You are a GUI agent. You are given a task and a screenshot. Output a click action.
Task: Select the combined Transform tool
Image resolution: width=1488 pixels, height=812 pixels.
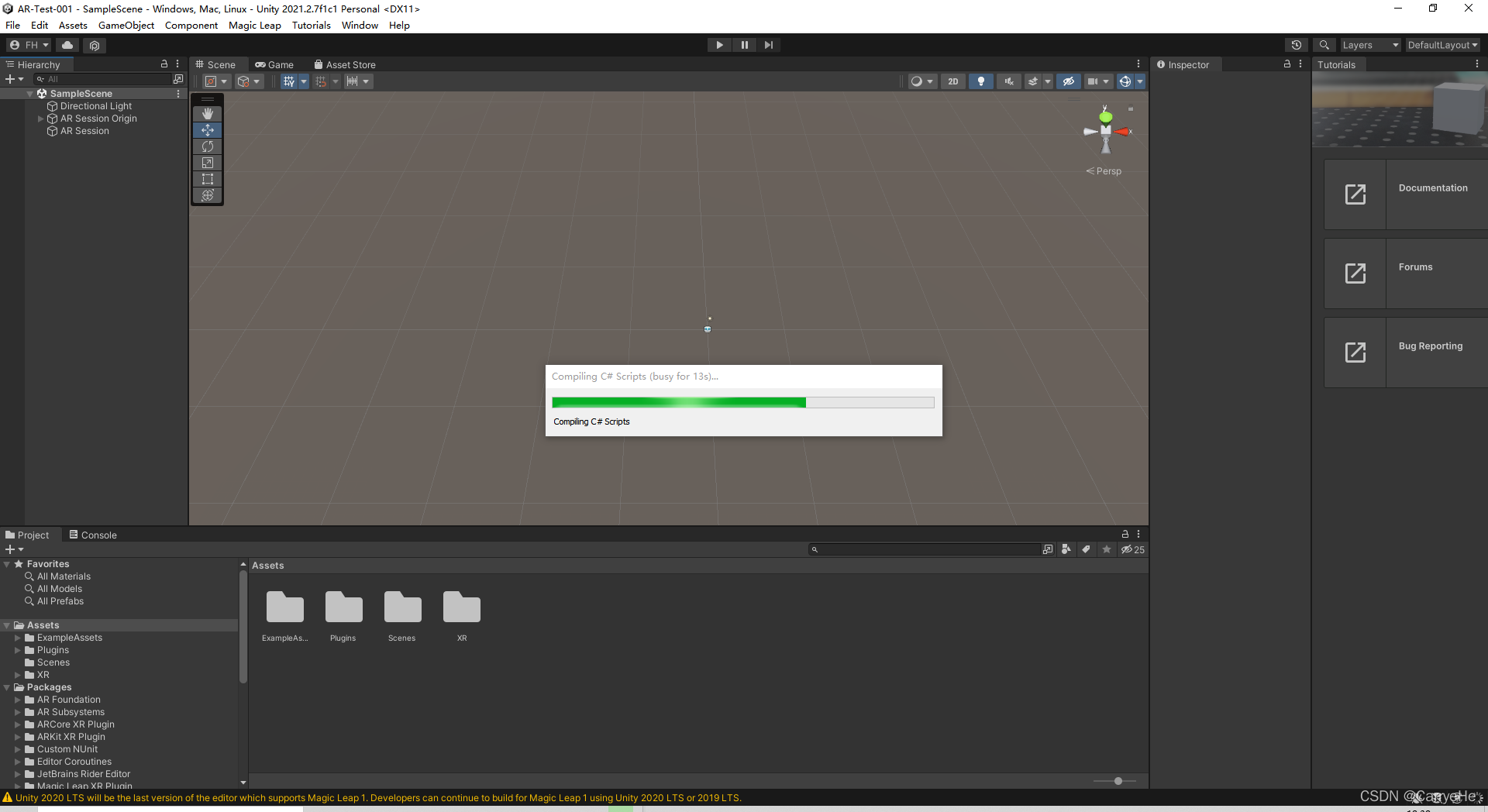click(208, 195)
